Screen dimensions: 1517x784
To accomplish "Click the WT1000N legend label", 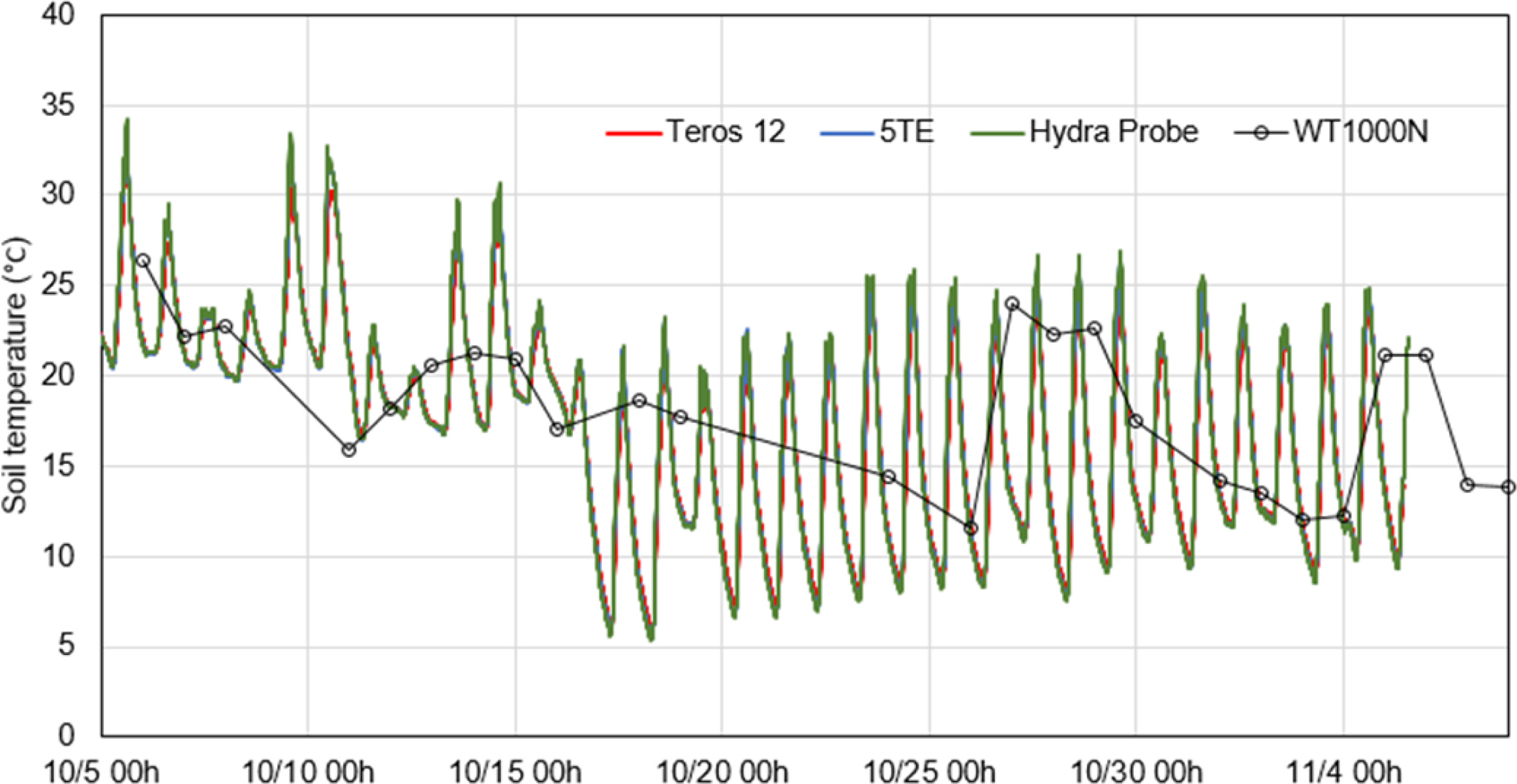I will (1361, 132).
